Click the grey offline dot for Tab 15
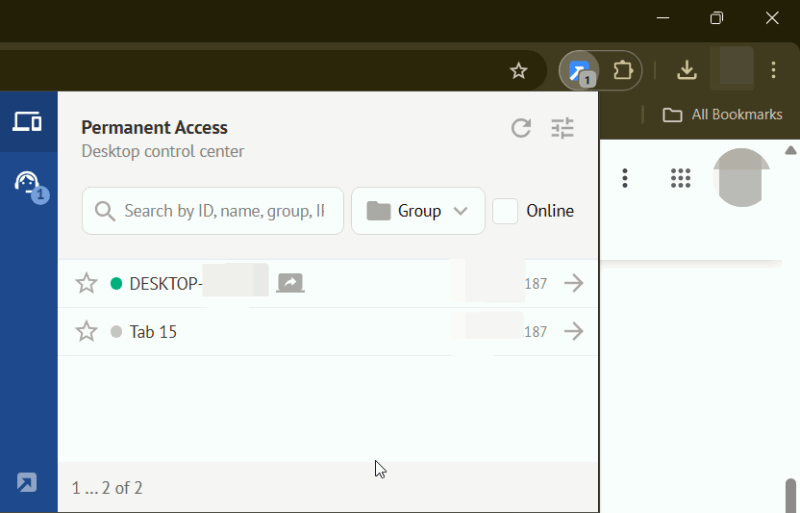This screenshot has width=800, height=513. [116, 332]
